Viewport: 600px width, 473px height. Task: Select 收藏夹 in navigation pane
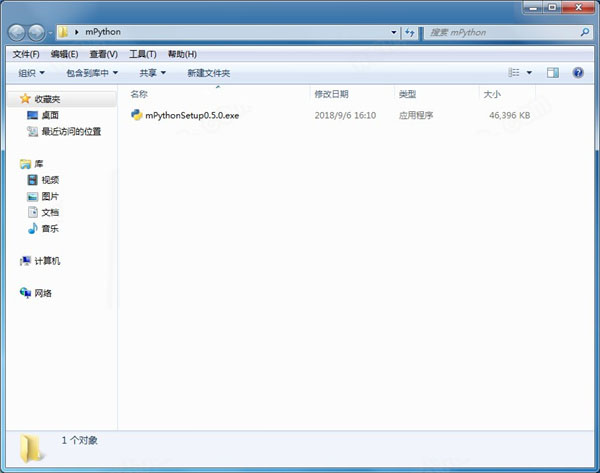(47, 99)
